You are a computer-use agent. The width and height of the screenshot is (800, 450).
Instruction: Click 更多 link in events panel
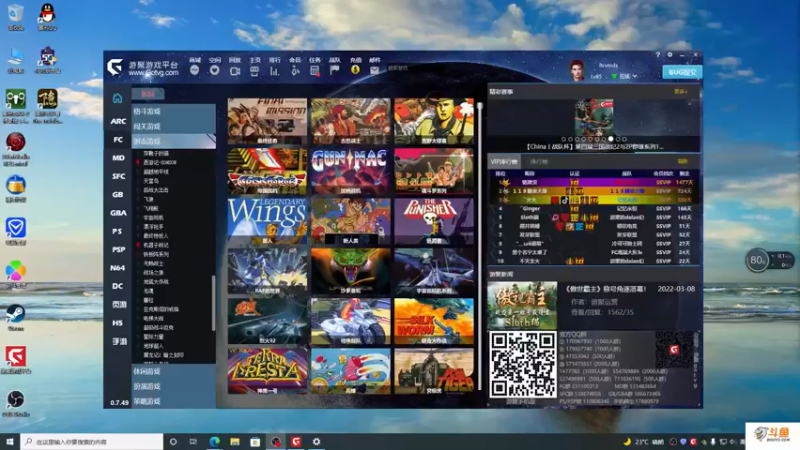pyautogui.click(x=681, y=92)
